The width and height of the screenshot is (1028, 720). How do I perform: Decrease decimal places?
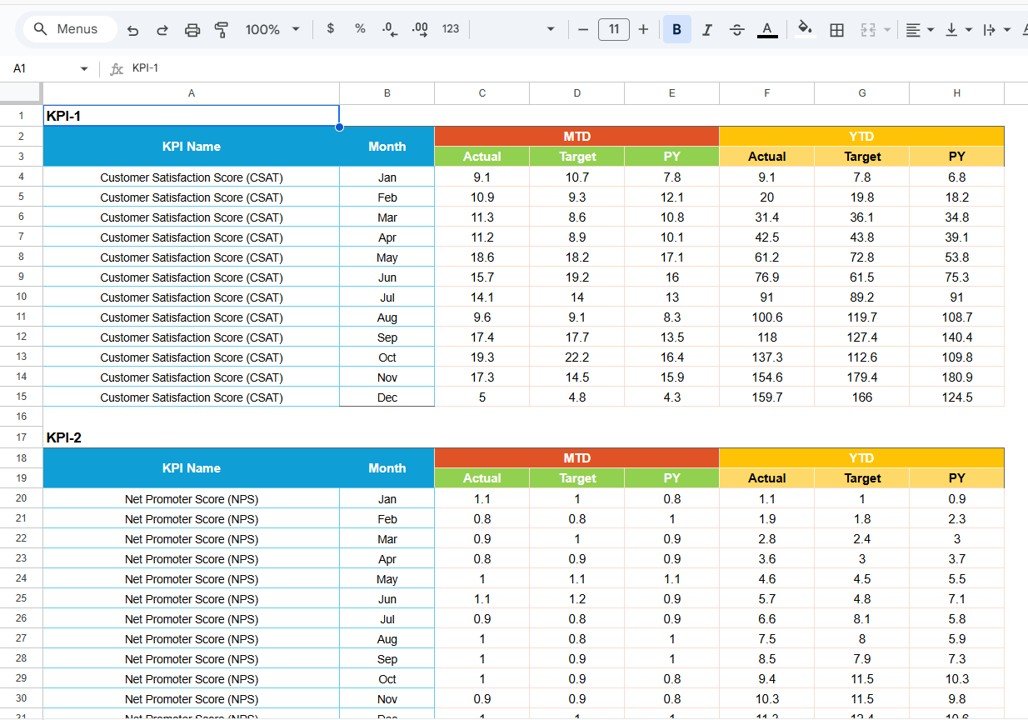click(390, 29)
